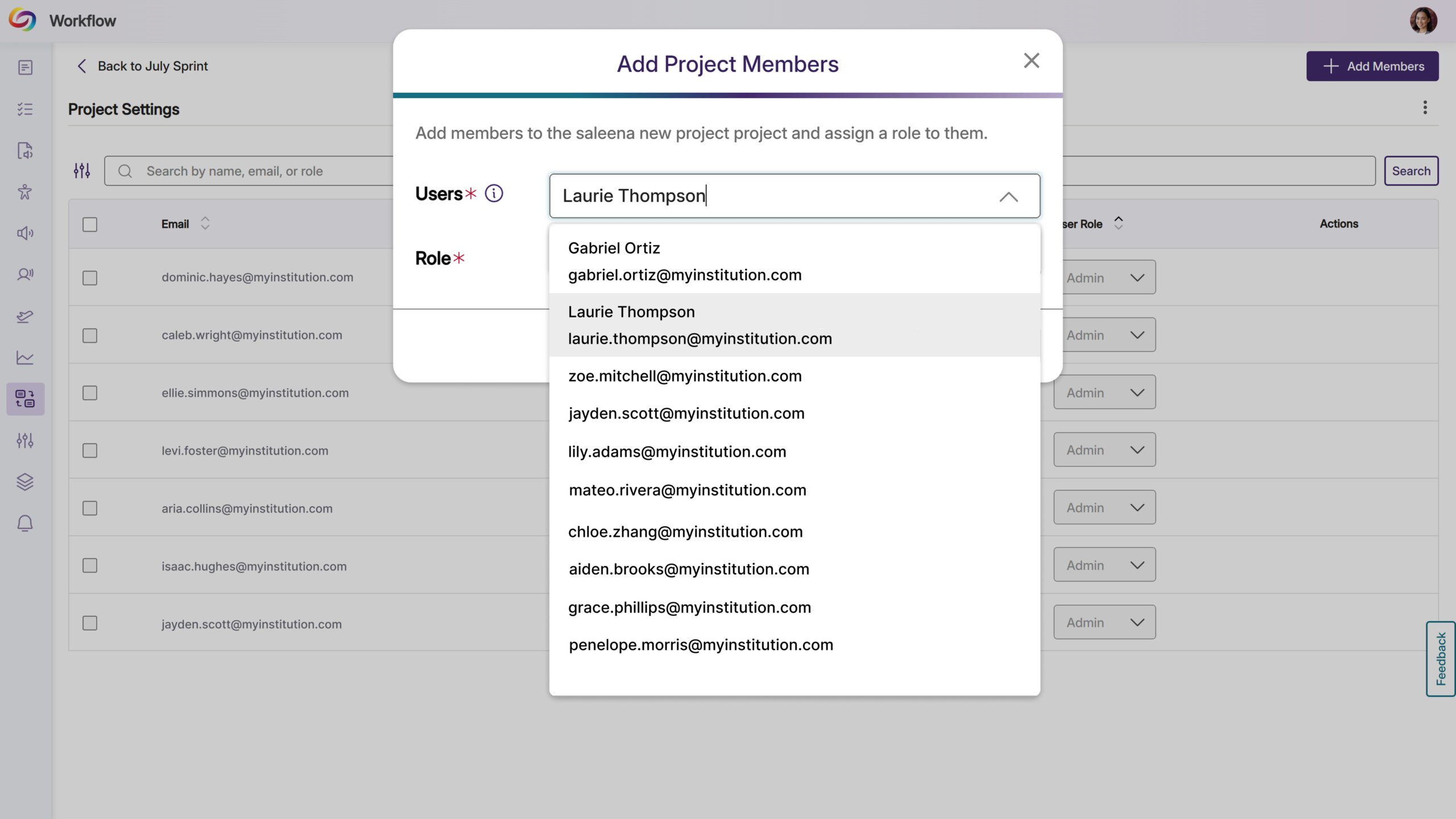This screenshot has width=1456, height=819.
Task: Select the checkbox for ellie.simmons@myinstitution.com
Action: [90, 393]
